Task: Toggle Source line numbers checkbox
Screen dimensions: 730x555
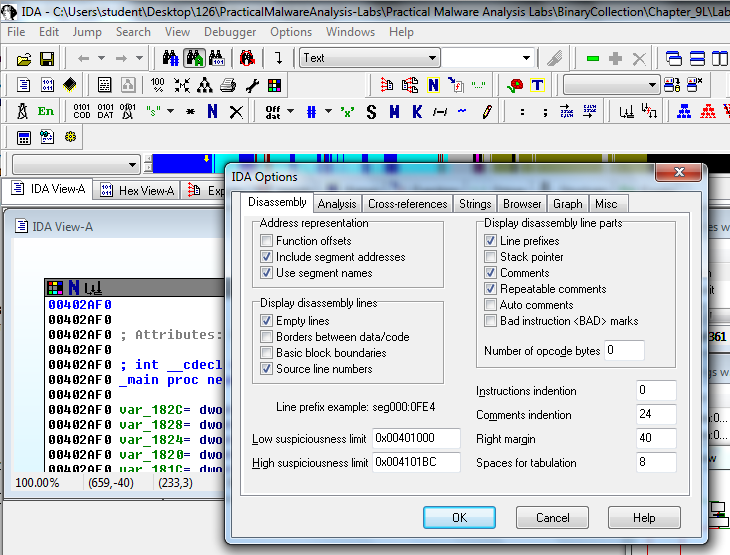Action: [266, 369]
